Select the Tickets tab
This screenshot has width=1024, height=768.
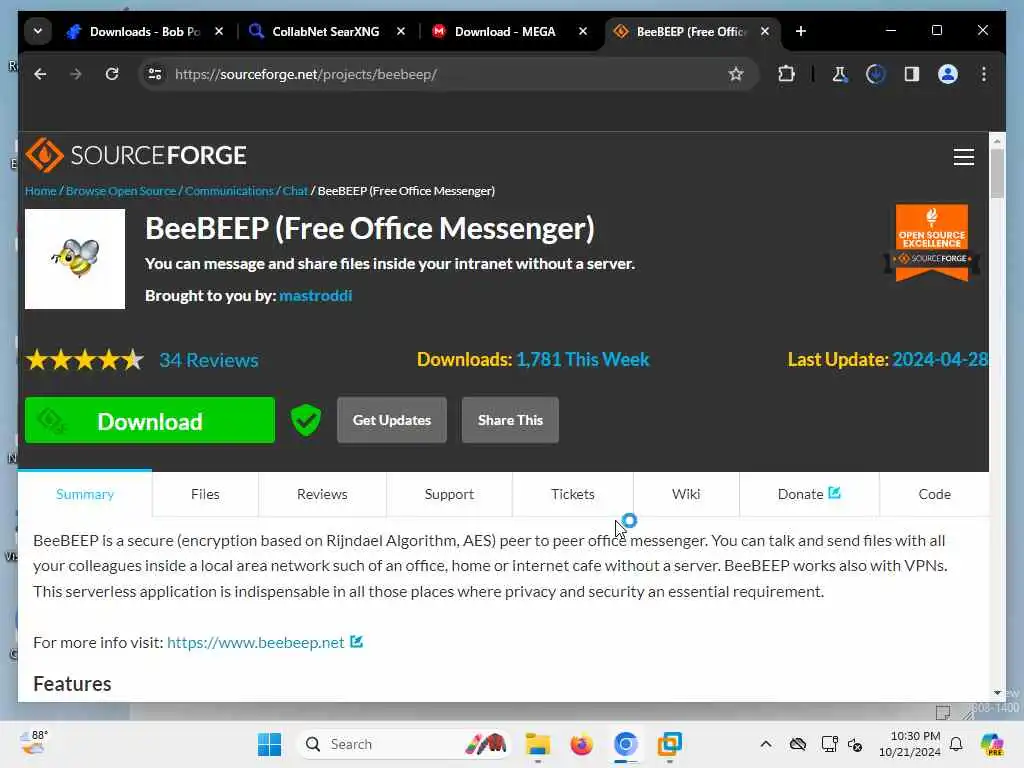[x=573, y=494]
